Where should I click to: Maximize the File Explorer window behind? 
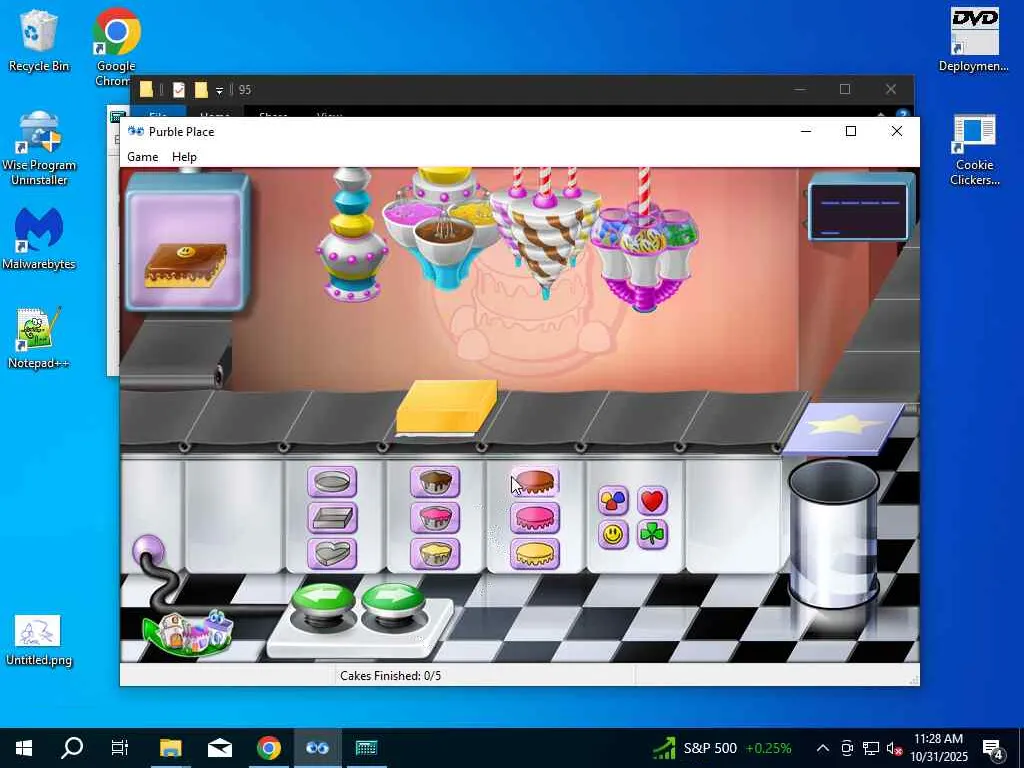tap(845, 89)
